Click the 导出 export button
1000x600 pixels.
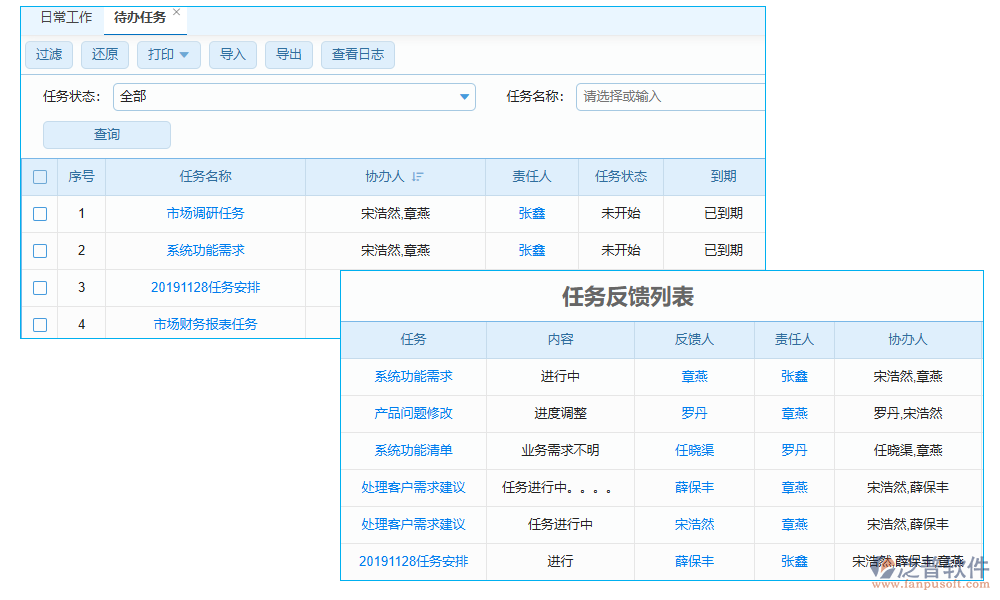click(288, 55)
